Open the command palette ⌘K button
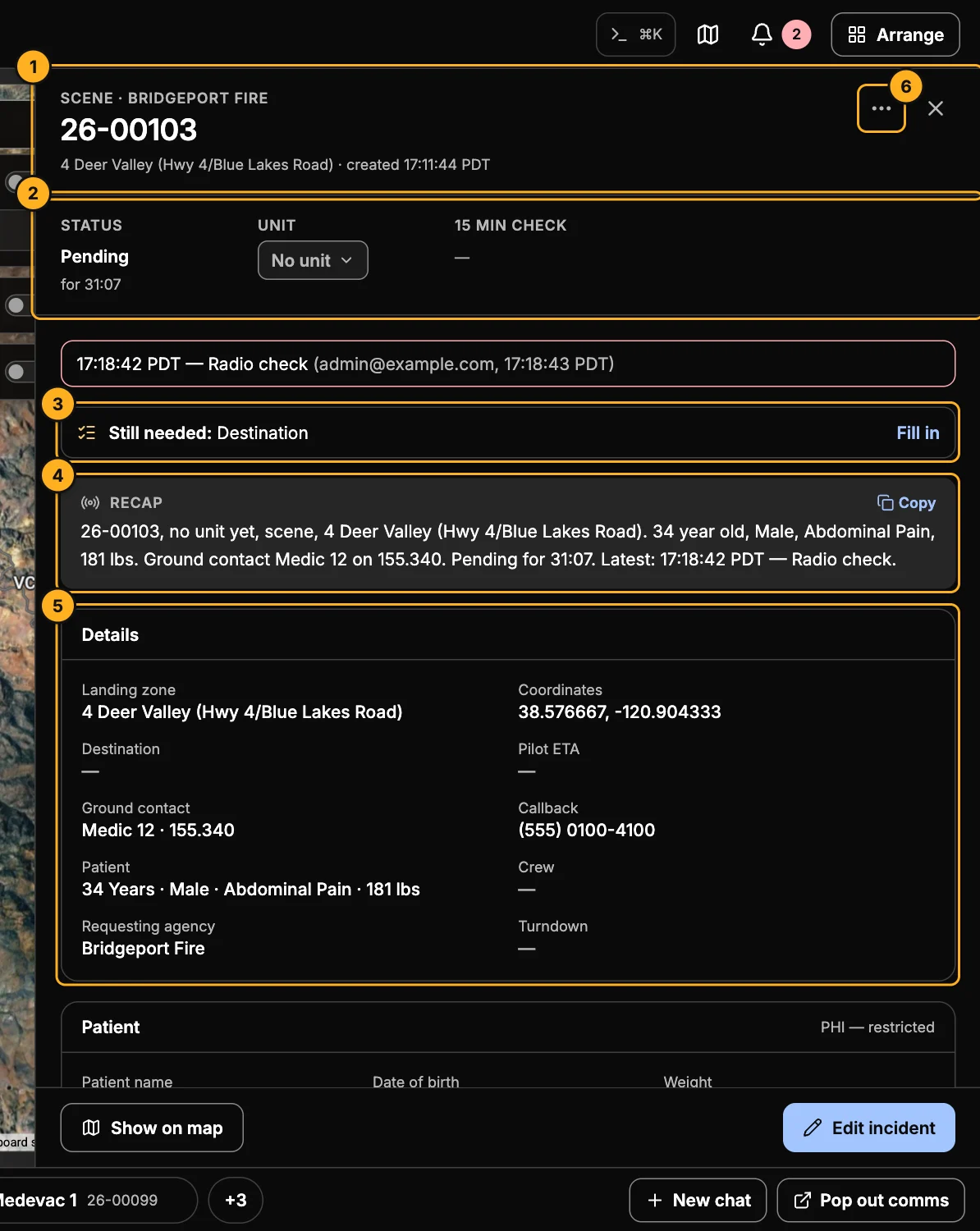Screen dimensions: 980x1231 point(635,34)
